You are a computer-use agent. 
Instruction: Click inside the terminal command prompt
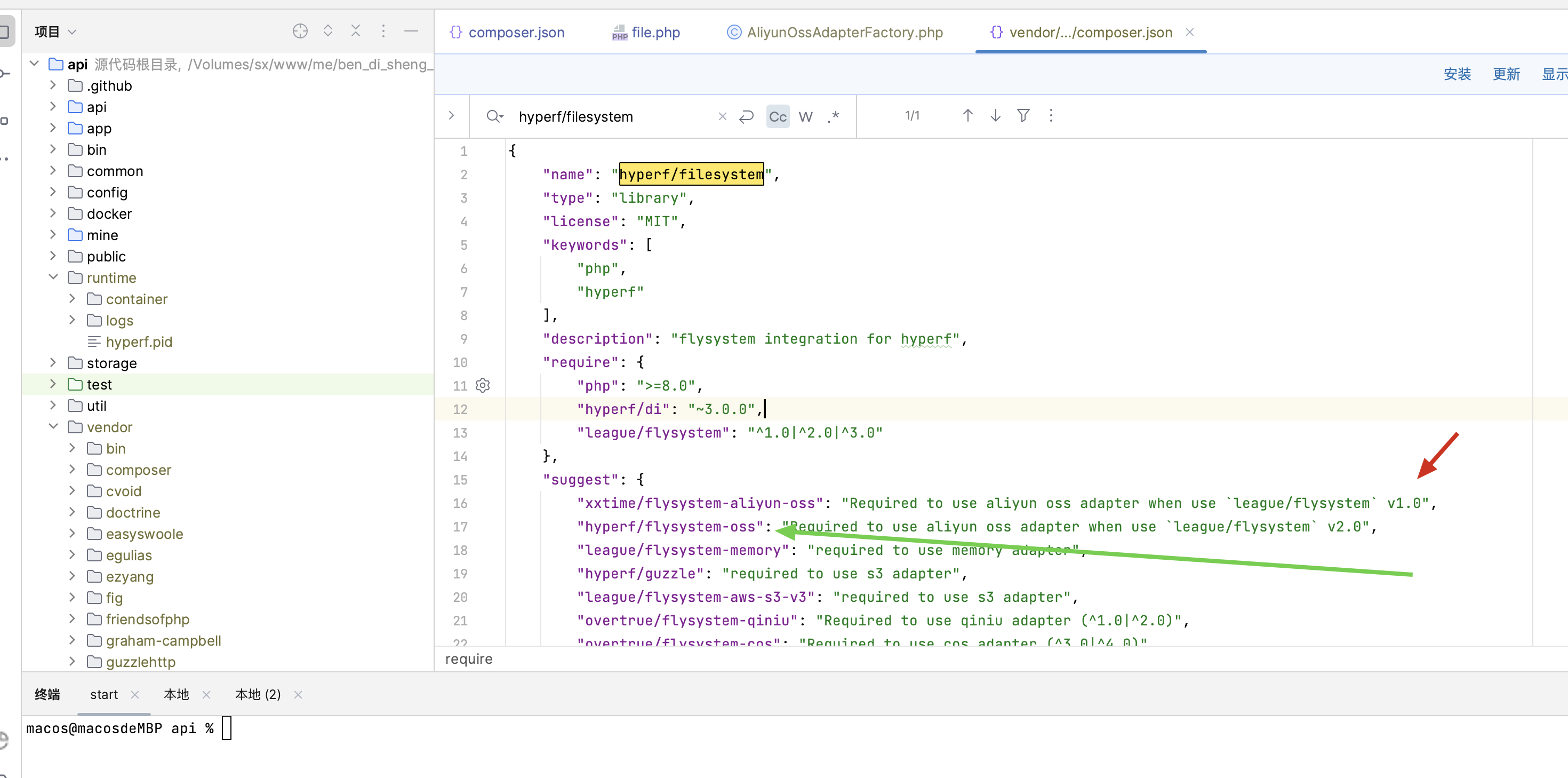226,728
